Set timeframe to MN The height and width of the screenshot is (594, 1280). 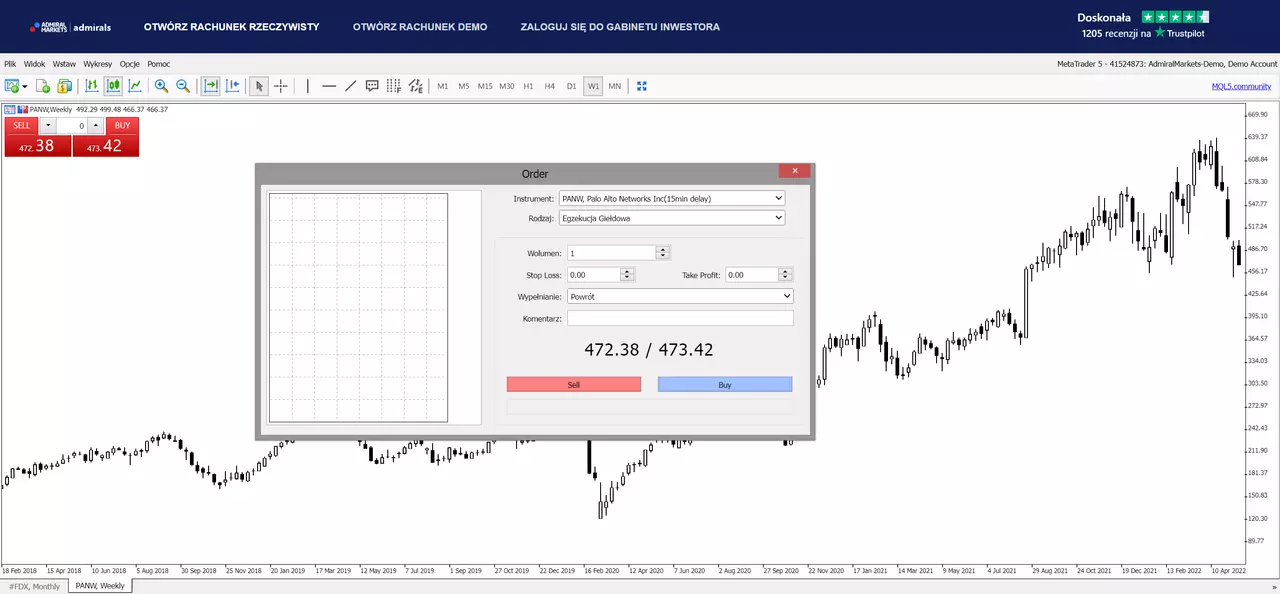[615, 86]
